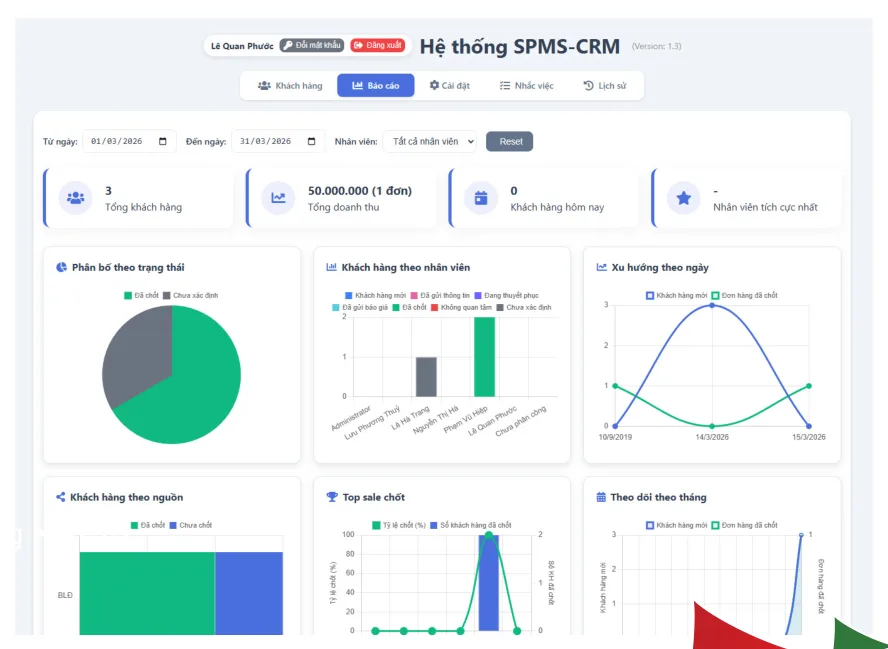
Task: Open calendar picker for Đến ngày
Action: pos(311,142)
